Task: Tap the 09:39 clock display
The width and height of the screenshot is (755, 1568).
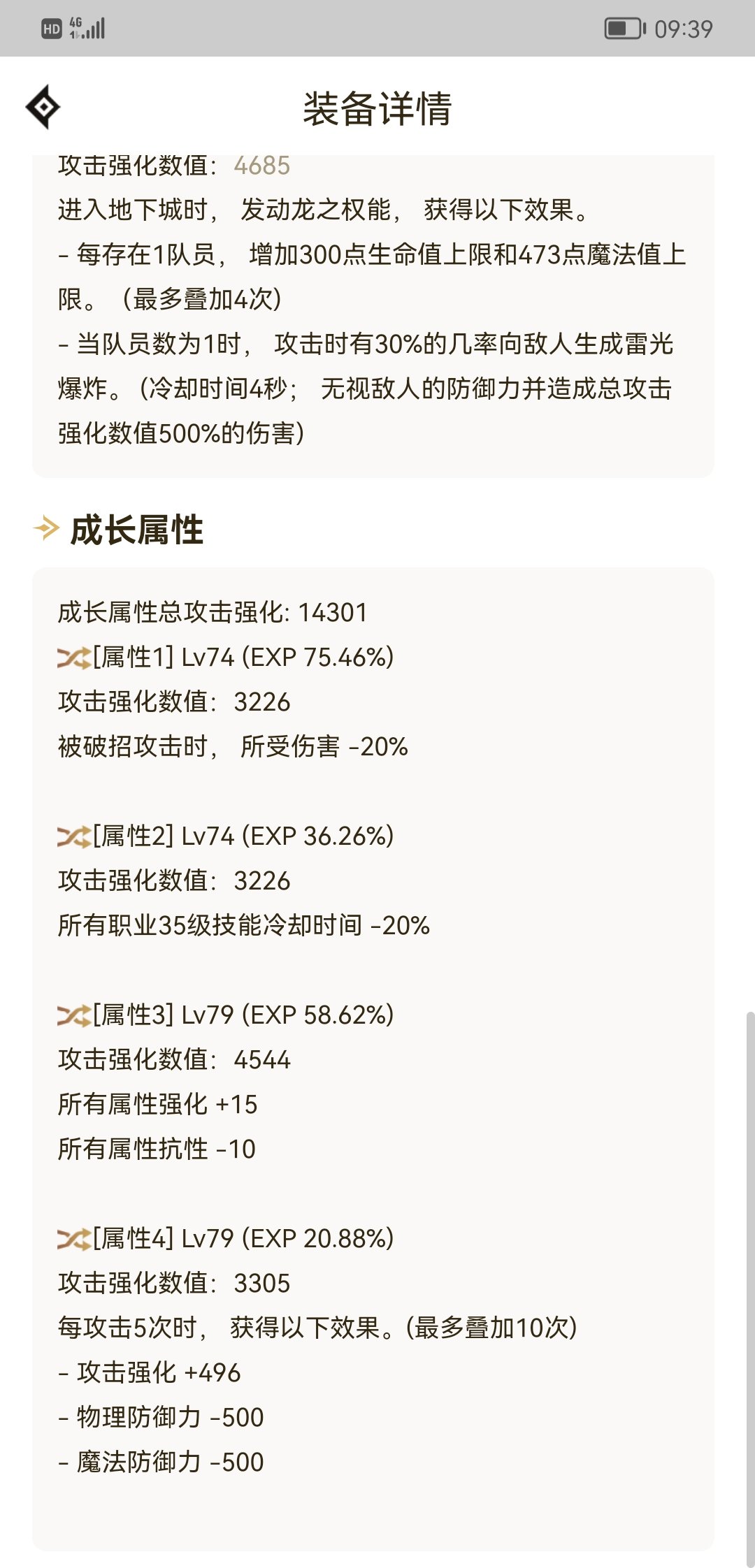Action: (x=684, y=29)
